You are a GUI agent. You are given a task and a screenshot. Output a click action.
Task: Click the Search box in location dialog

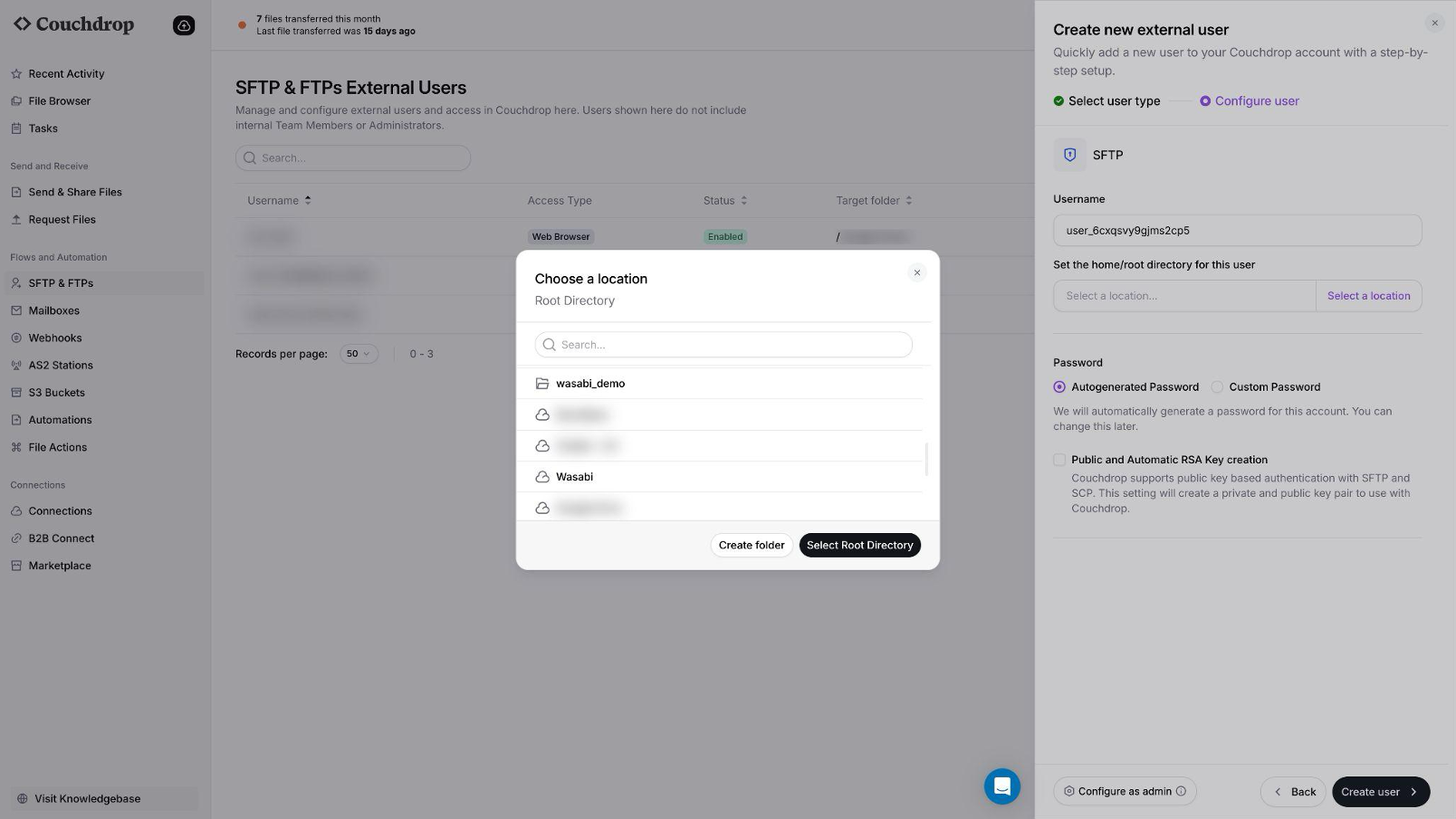click(x=723, y=345)
